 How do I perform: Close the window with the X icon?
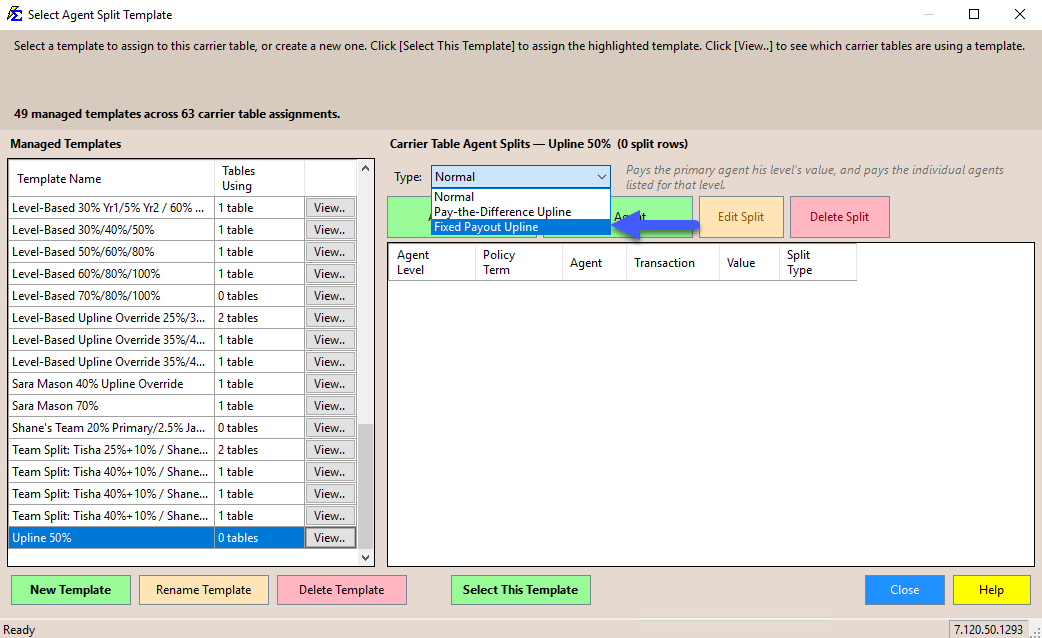pyautogui.click(x=1019, y=14)
